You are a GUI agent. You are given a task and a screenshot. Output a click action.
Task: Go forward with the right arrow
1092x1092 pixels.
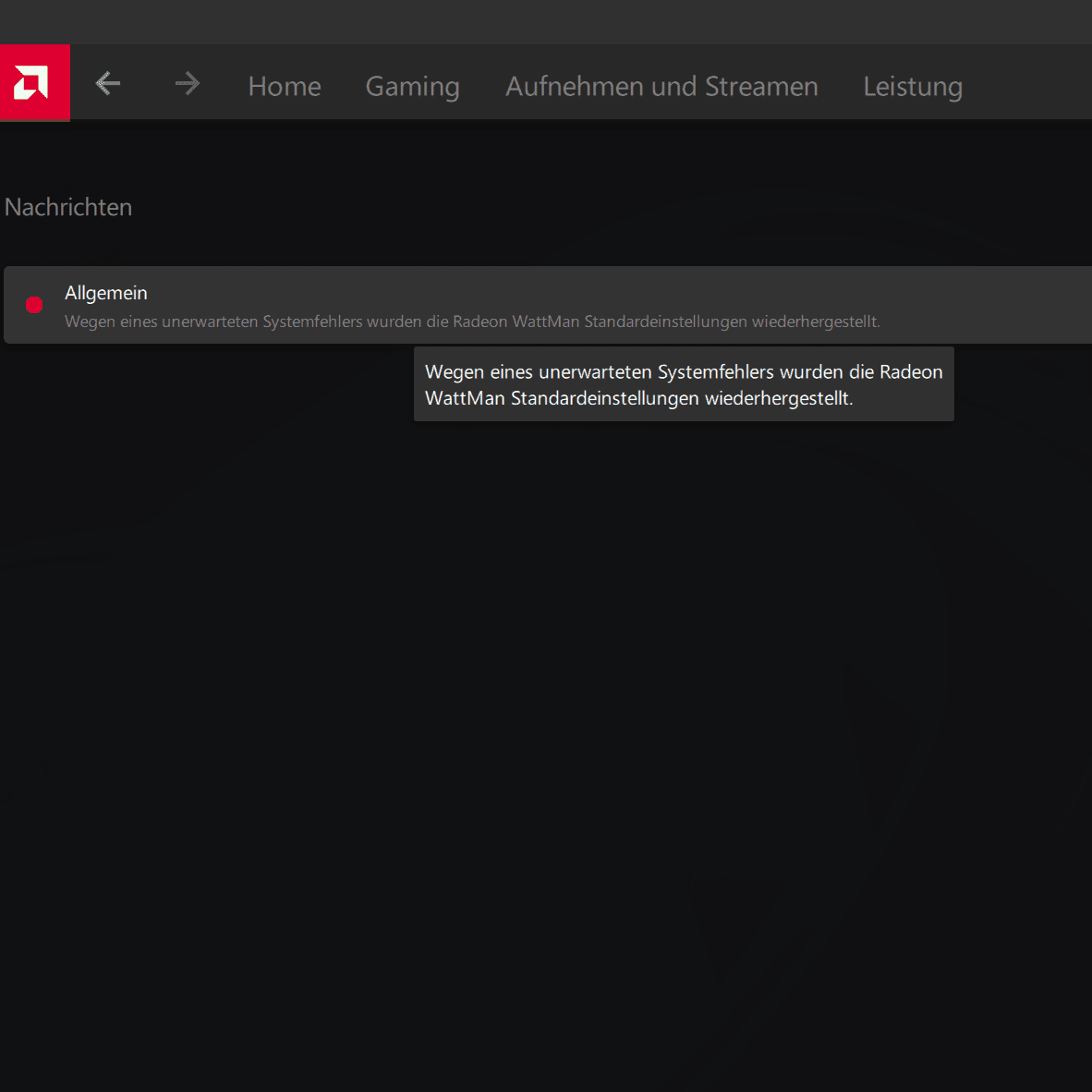188,83
